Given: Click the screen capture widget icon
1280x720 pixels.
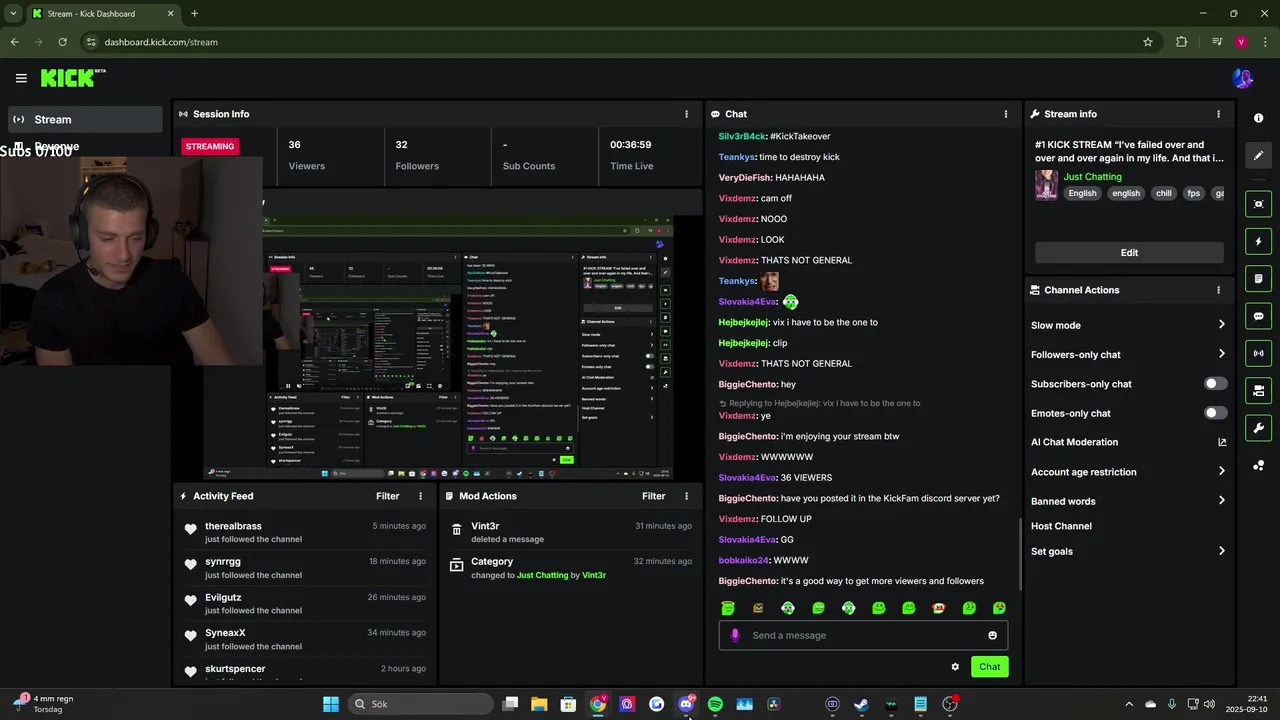Looking at the screenshot, I should pos(1258,204).
